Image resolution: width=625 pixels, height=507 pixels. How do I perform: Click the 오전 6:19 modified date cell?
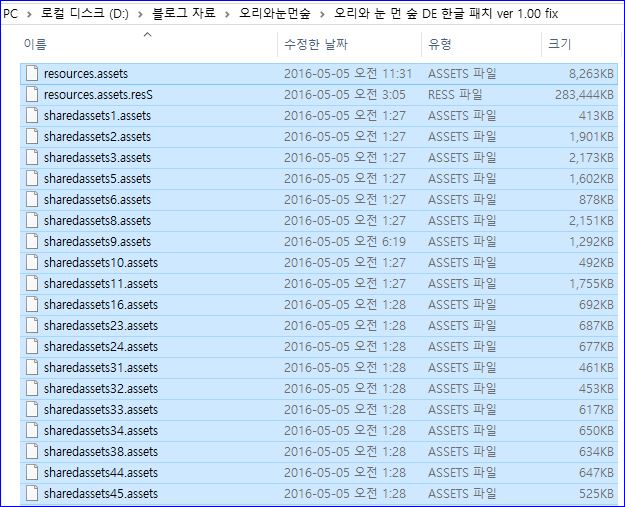[345, 242]
